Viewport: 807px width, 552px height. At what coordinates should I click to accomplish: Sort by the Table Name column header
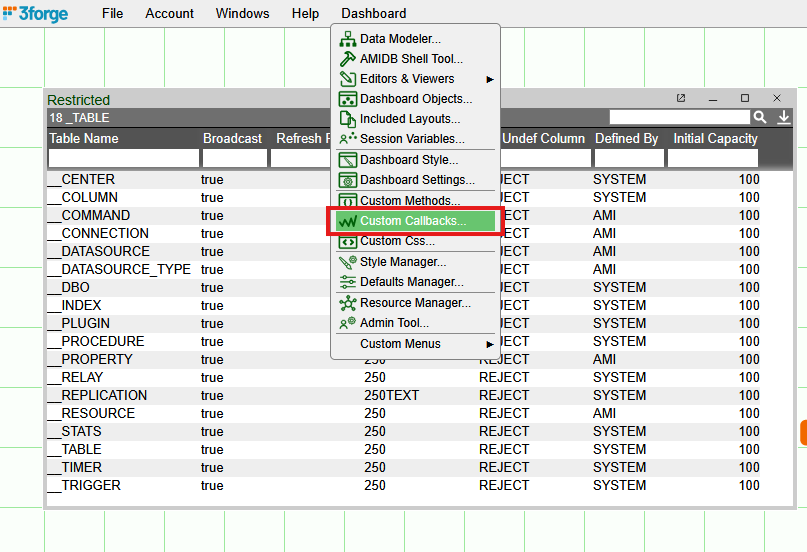(84, 139)
